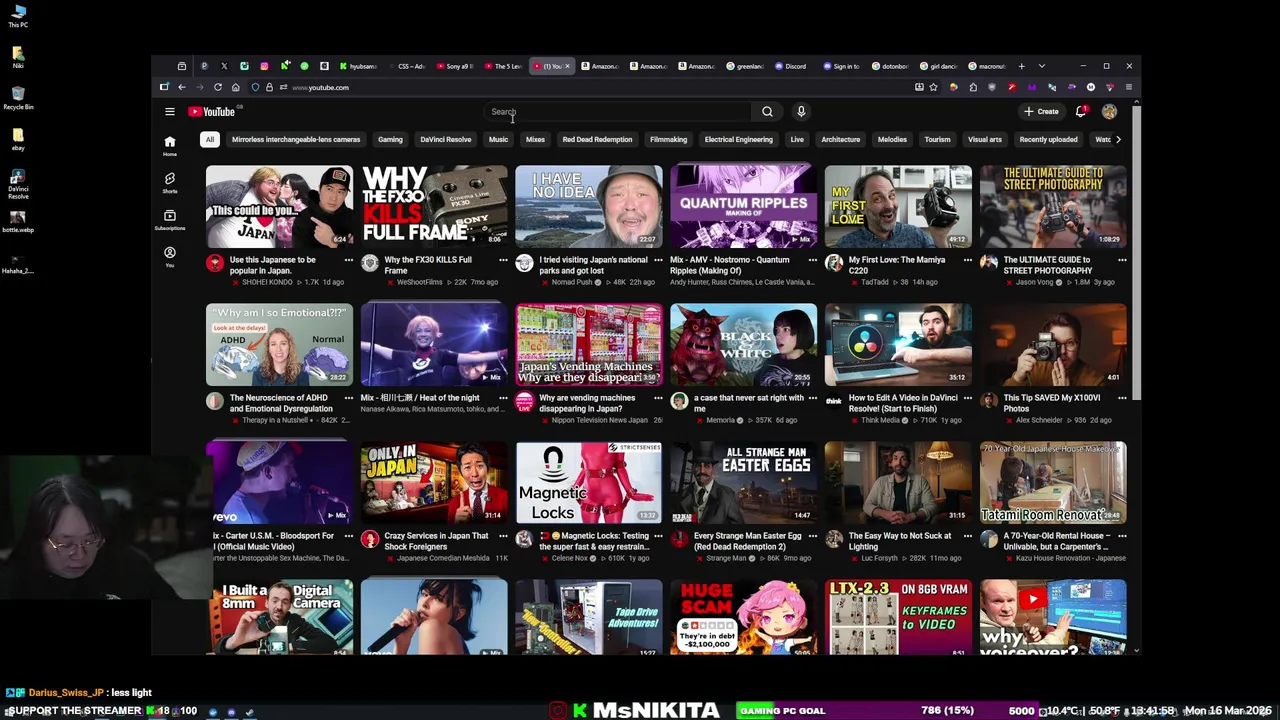Open the Nippon Television News channel avatar
The image size is (1280, 720).
point(524,401)
